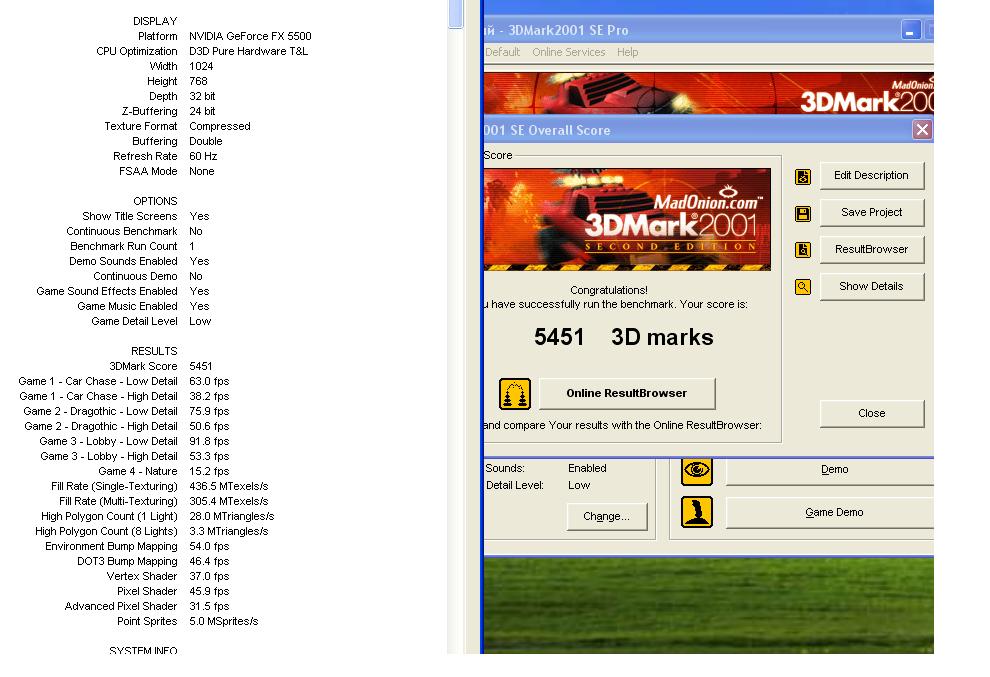Viewport: 990px width, 677px height.
Task: Click the Change... settings button
Action: click(x=606, y=516)
